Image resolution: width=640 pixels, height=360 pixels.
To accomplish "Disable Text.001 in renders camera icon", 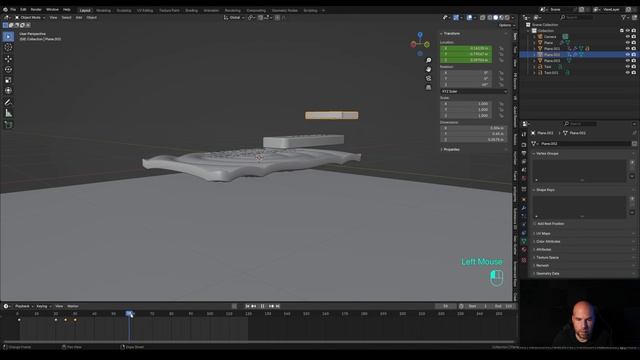I will pos(634,73).
